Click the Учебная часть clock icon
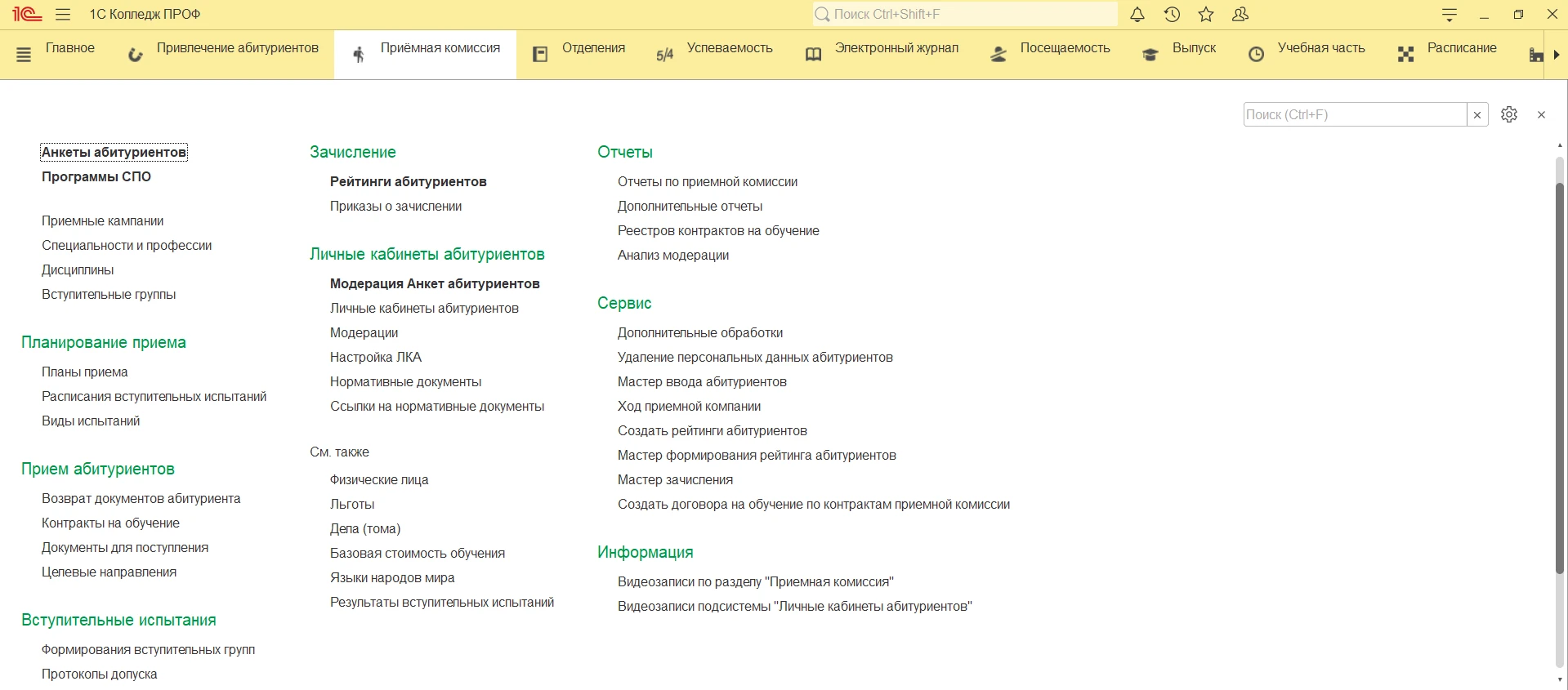Image resolution: width=1568 pixels, height=690 pixels. [1256, 55]
